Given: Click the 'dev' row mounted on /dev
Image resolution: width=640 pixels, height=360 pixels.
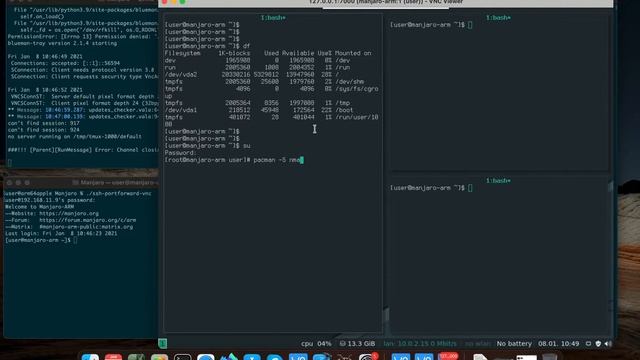Looking at the screenshot, I should pyautogui.click(x=257, y=60).
